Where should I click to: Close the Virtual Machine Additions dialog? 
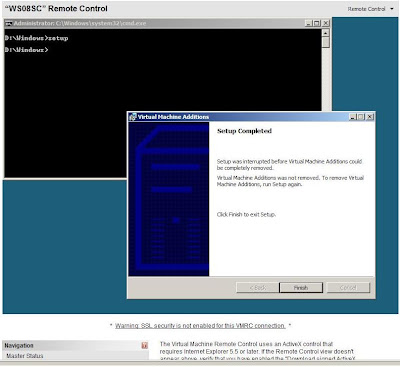pyautogui.click(x=370, y=117)
